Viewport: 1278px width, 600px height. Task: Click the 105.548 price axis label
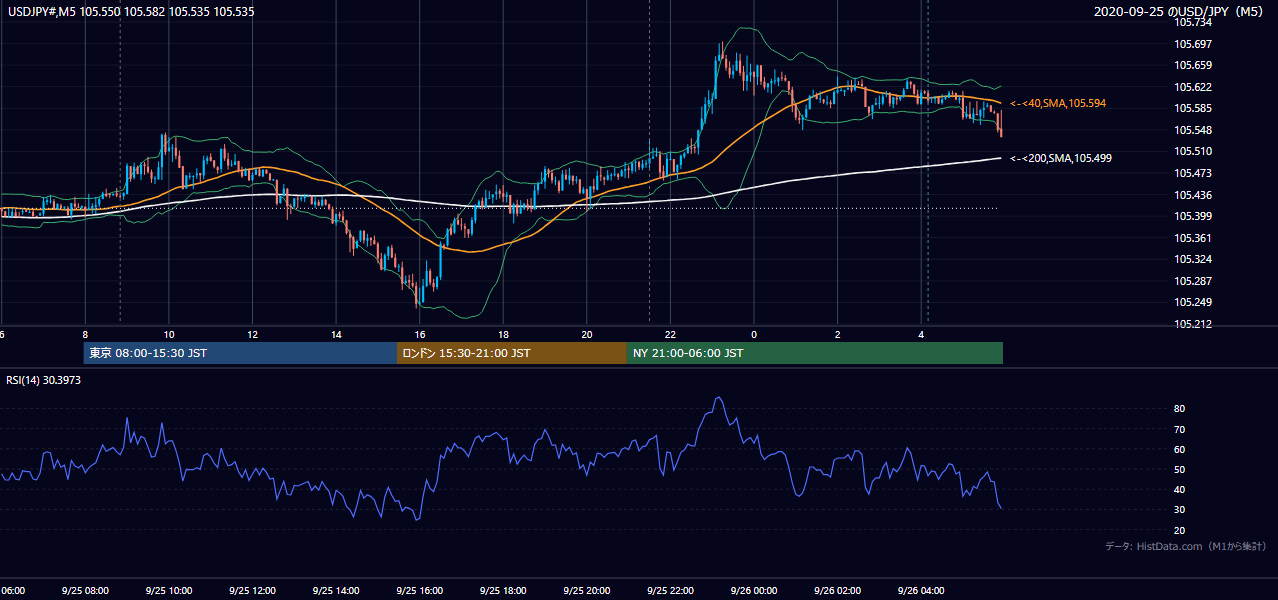pyautogui.click(x=1194, y=130)
